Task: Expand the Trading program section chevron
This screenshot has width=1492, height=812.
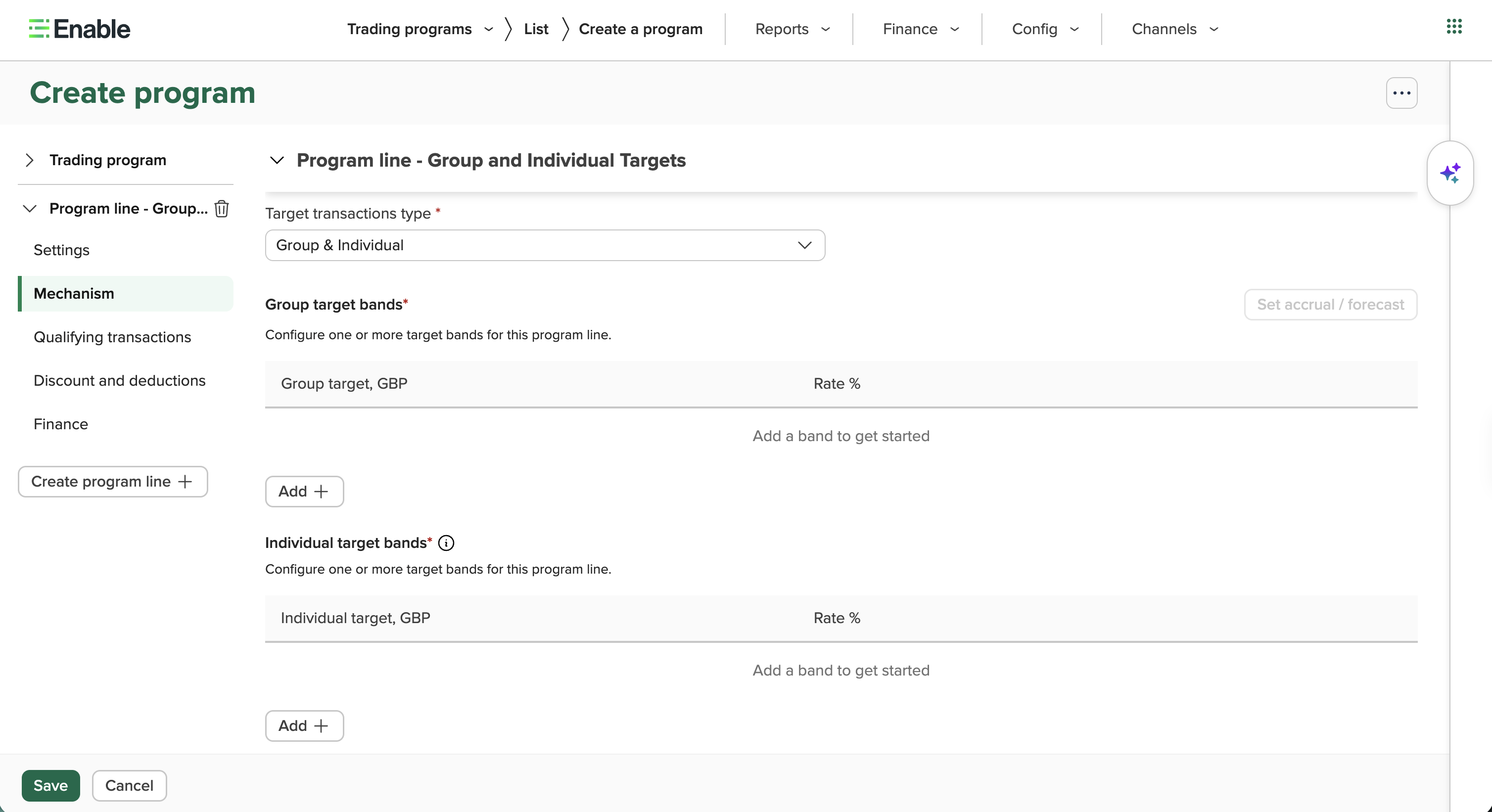Action: tap(30, 160)
